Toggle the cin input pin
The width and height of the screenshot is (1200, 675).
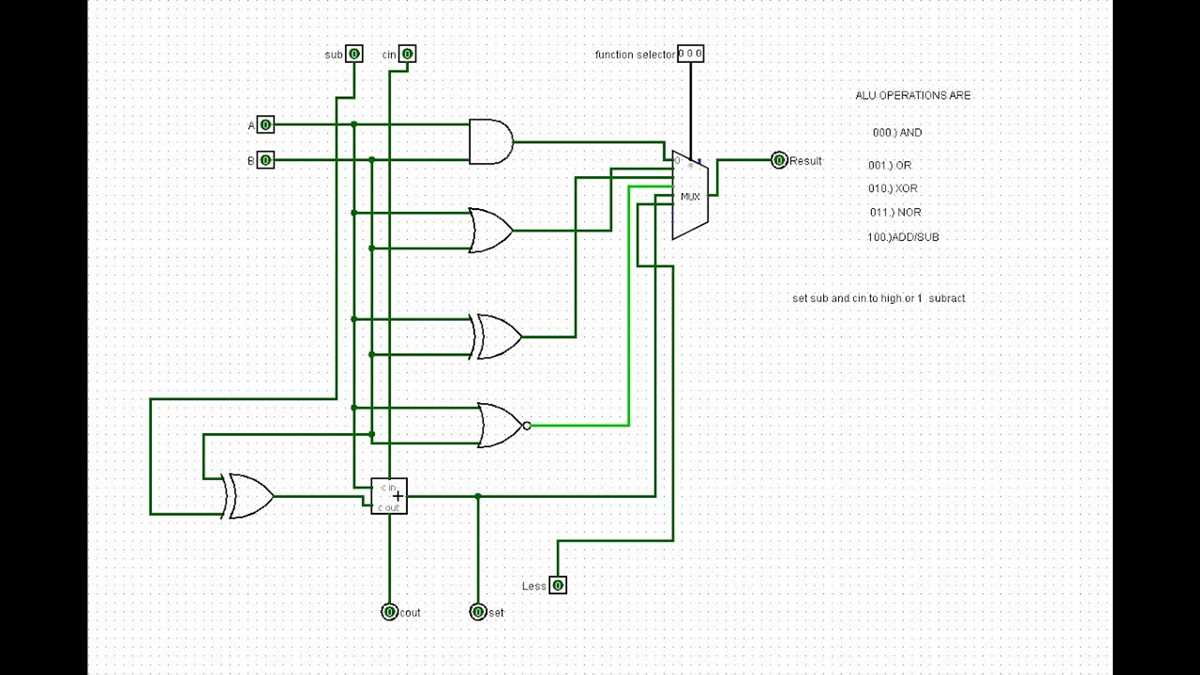tap(407, 54)
